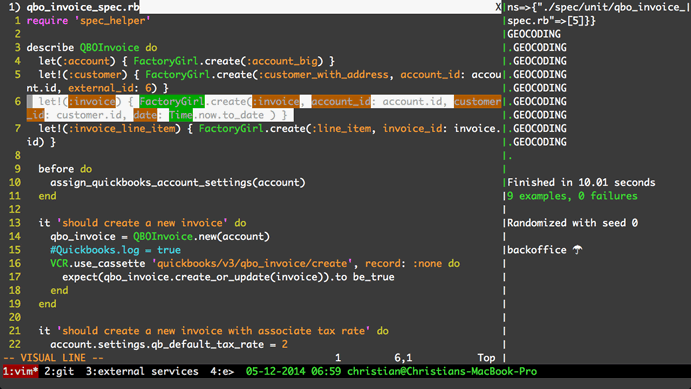Click 'be_true' on line 17
The image size is (691, 389).
coord(374,277)
